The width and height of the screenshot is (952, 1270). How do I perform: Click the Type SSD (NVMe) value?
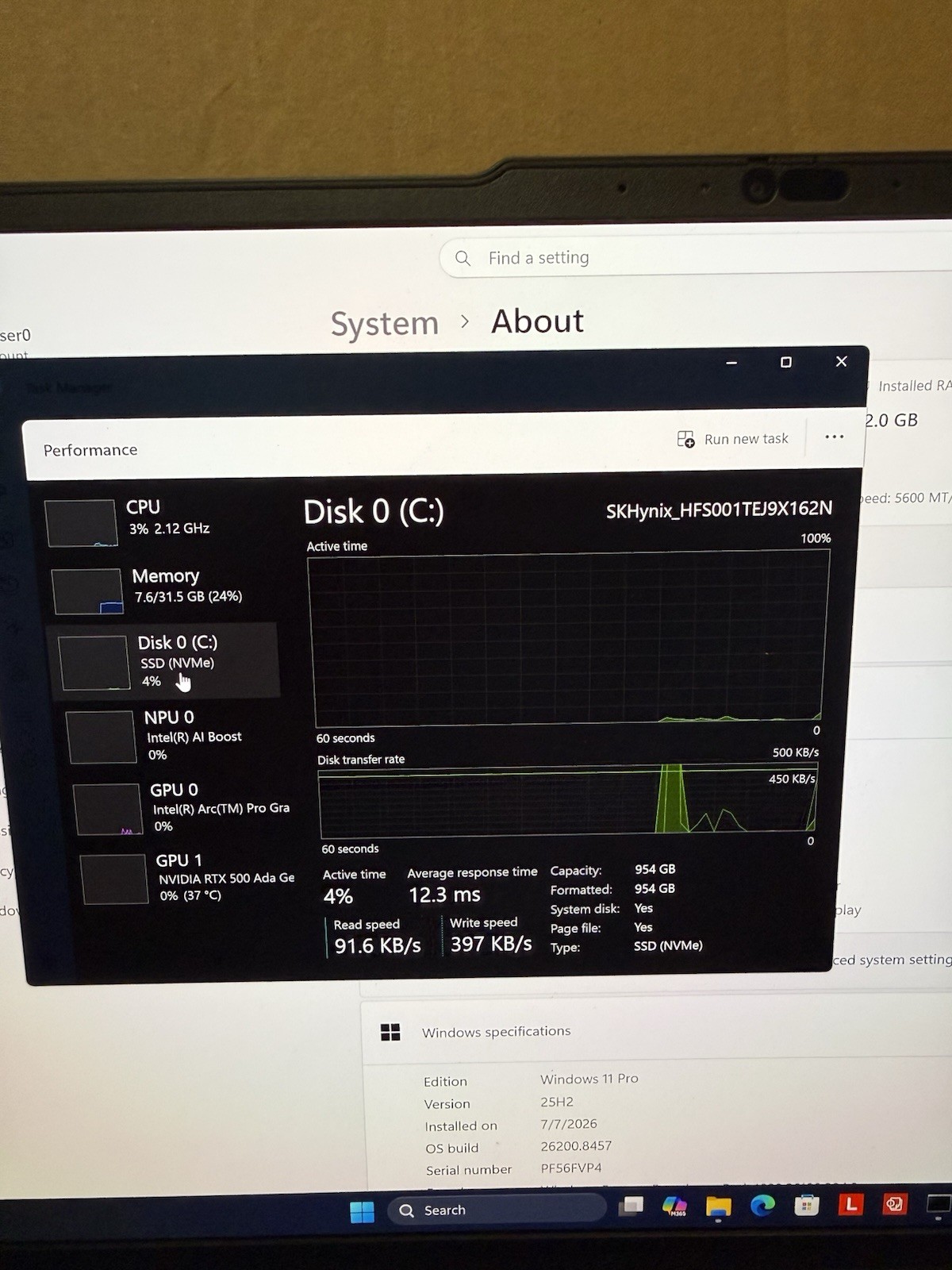pos(668,945)
